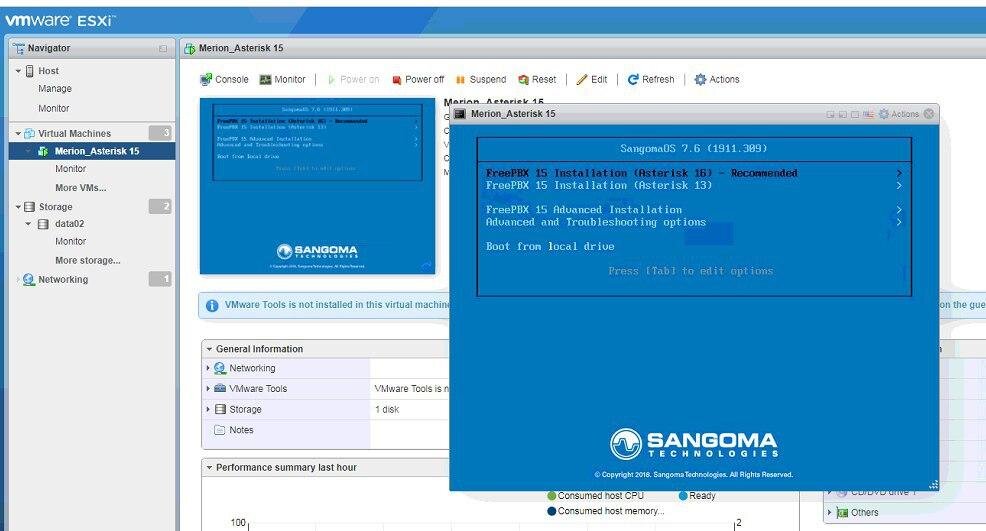Click the blue Refresh arrow icon

coord(633,79)
